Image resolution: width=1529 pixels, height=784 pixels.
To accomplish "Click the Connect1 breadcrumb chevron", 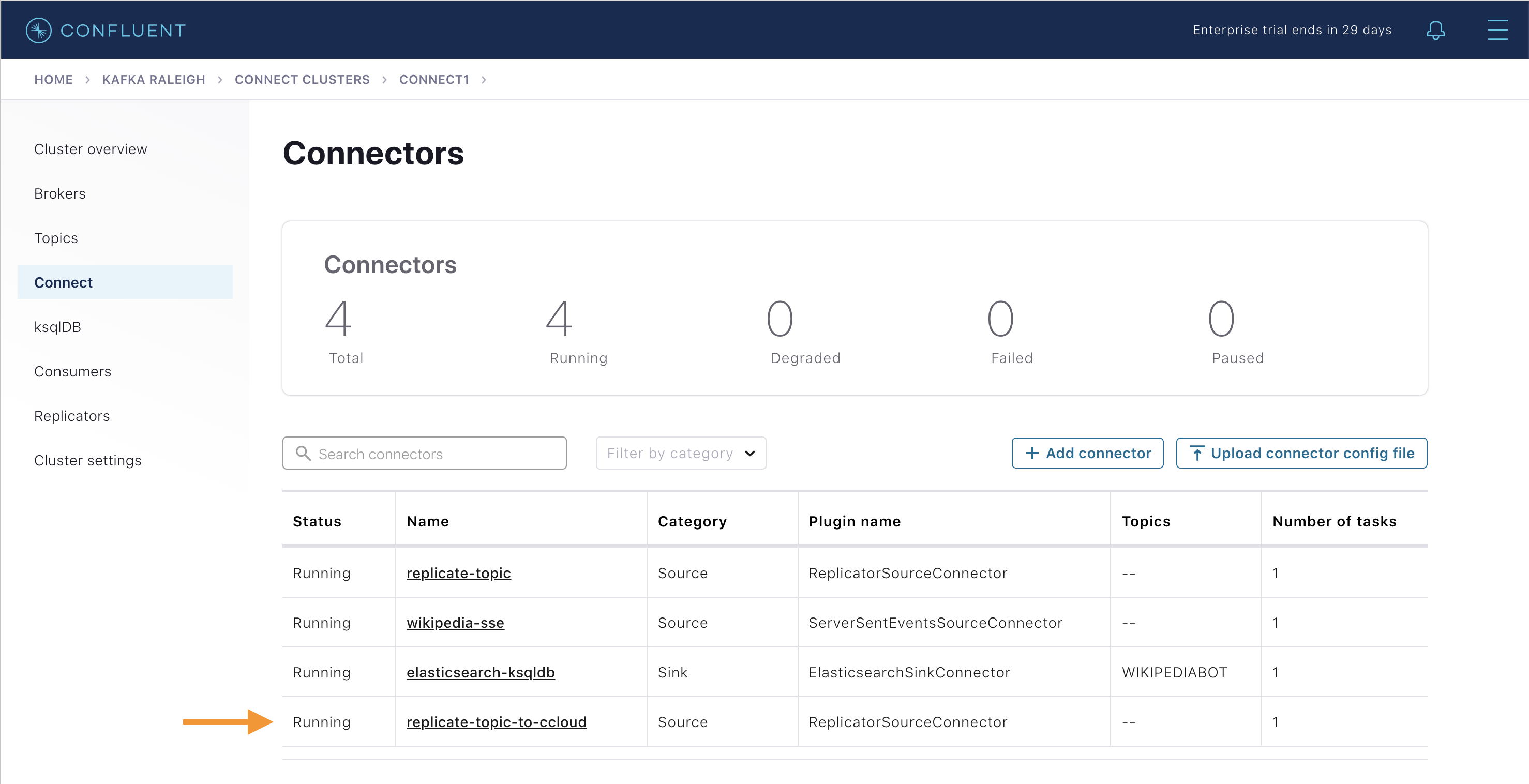I will pyautogui.click(x=485, y=79).
